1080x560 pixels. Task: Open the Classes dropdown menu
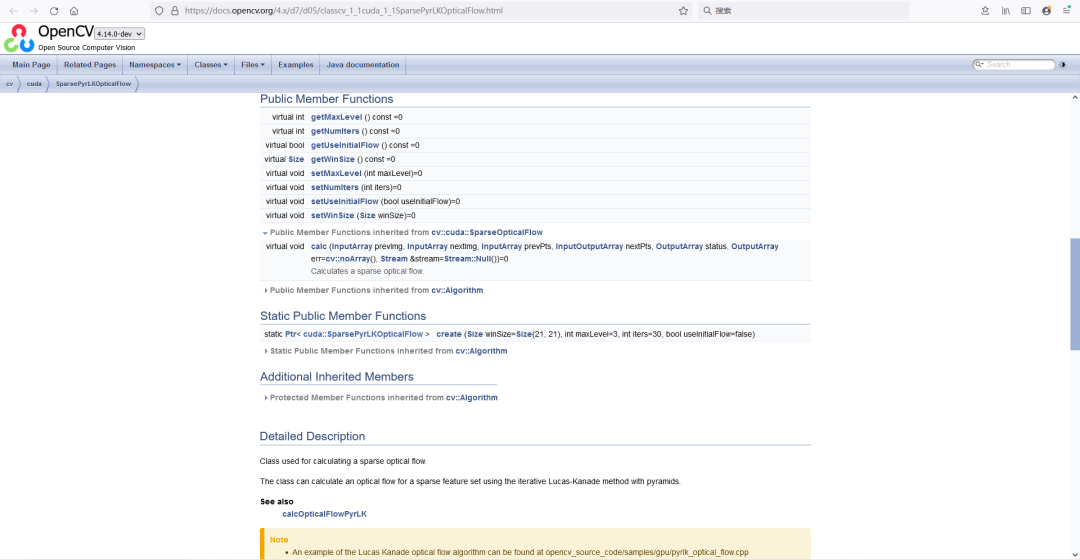click(x=211, y=65)
